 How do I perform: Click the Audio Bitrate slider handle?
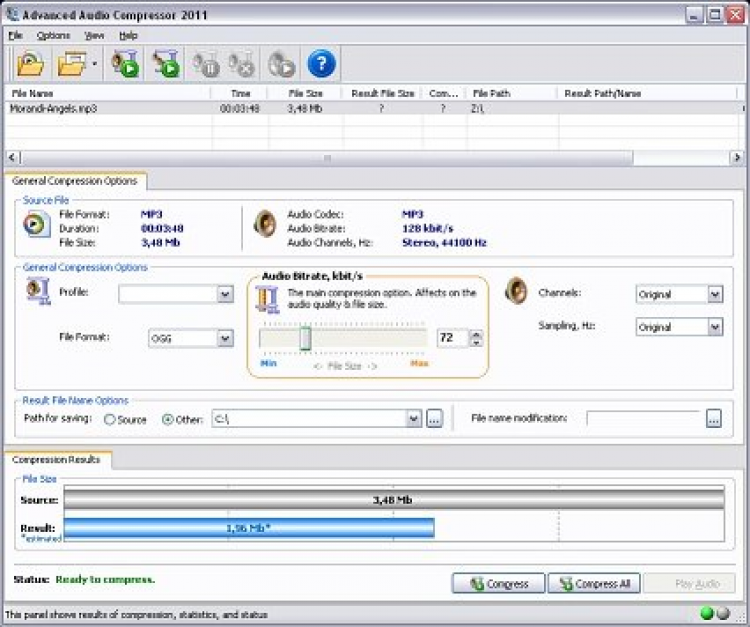click(x=305, y=338)
